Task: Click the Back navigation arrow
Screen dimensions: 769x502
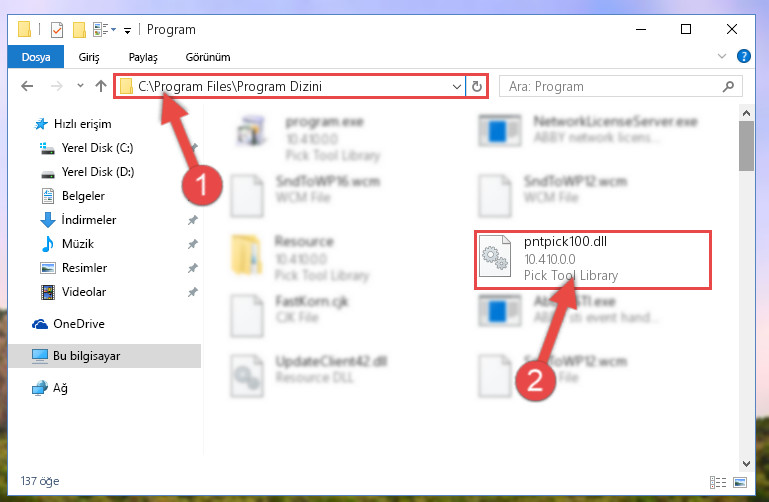Action: coord(27,86)
